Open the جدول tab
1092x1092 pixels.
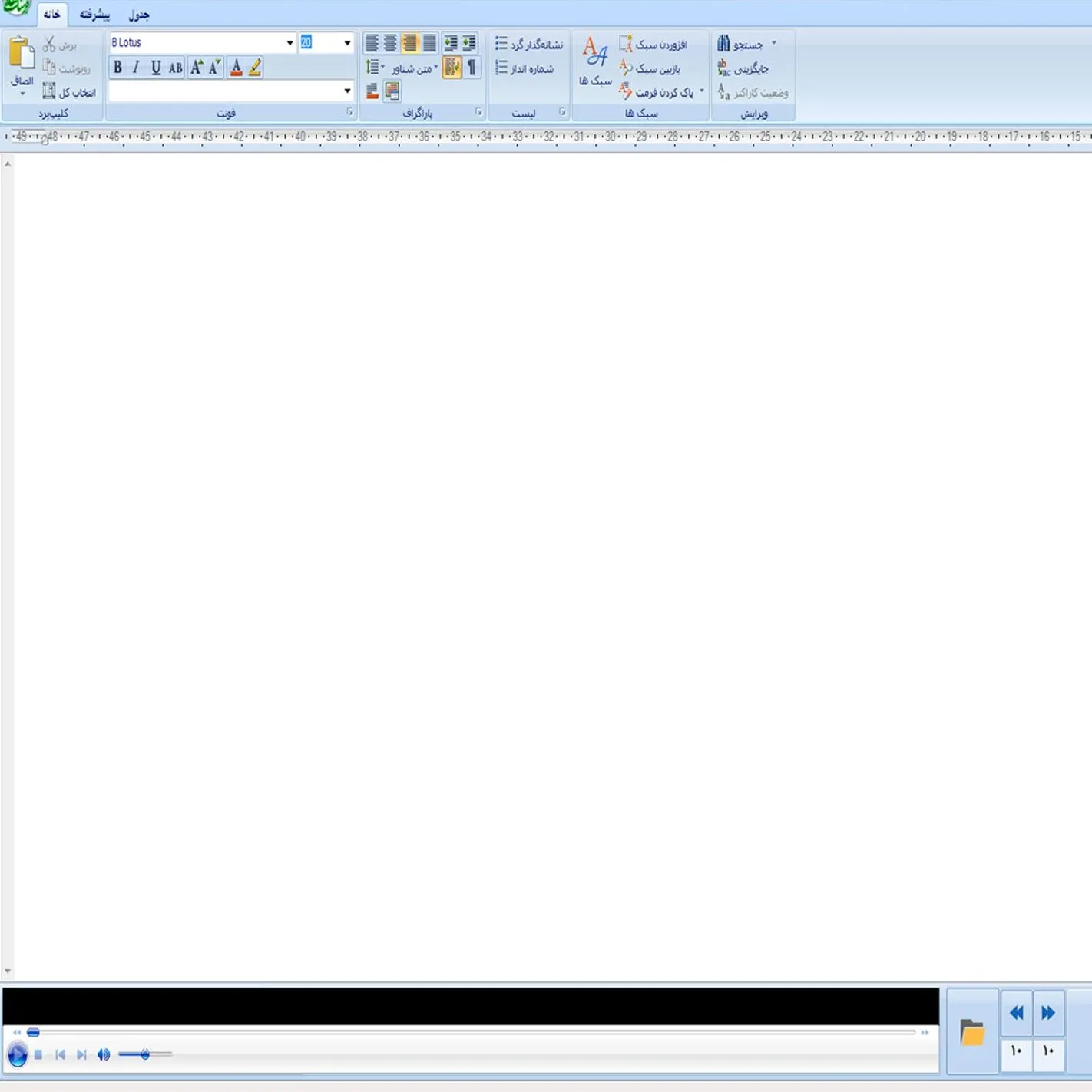point(139,15)
